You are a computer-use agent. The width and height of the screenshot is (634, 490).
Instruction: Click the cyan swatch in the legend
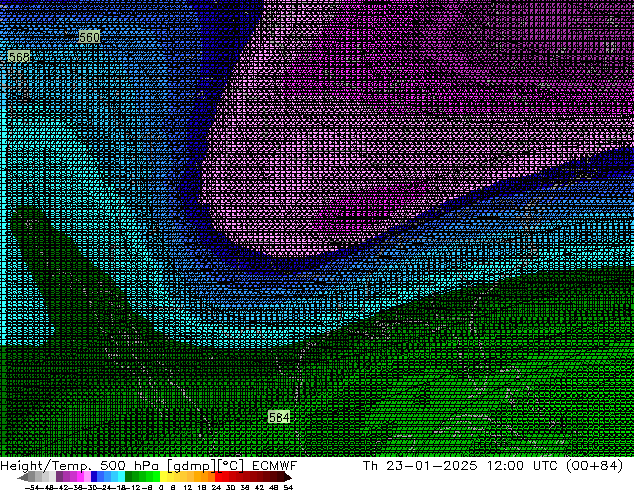pos(122,477)
